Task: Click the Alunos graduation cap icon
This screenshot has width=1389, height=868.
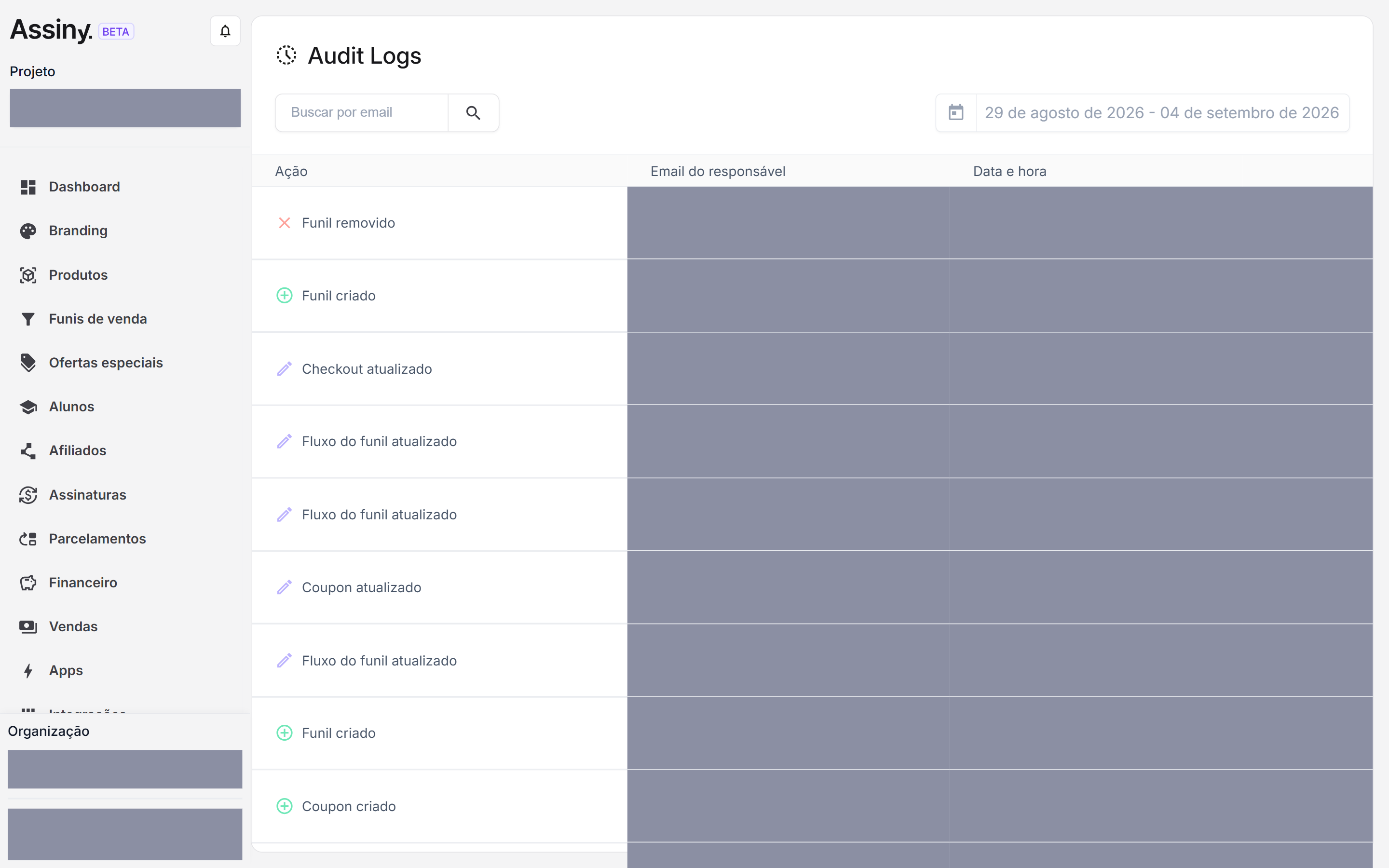Action: point(28,407)
